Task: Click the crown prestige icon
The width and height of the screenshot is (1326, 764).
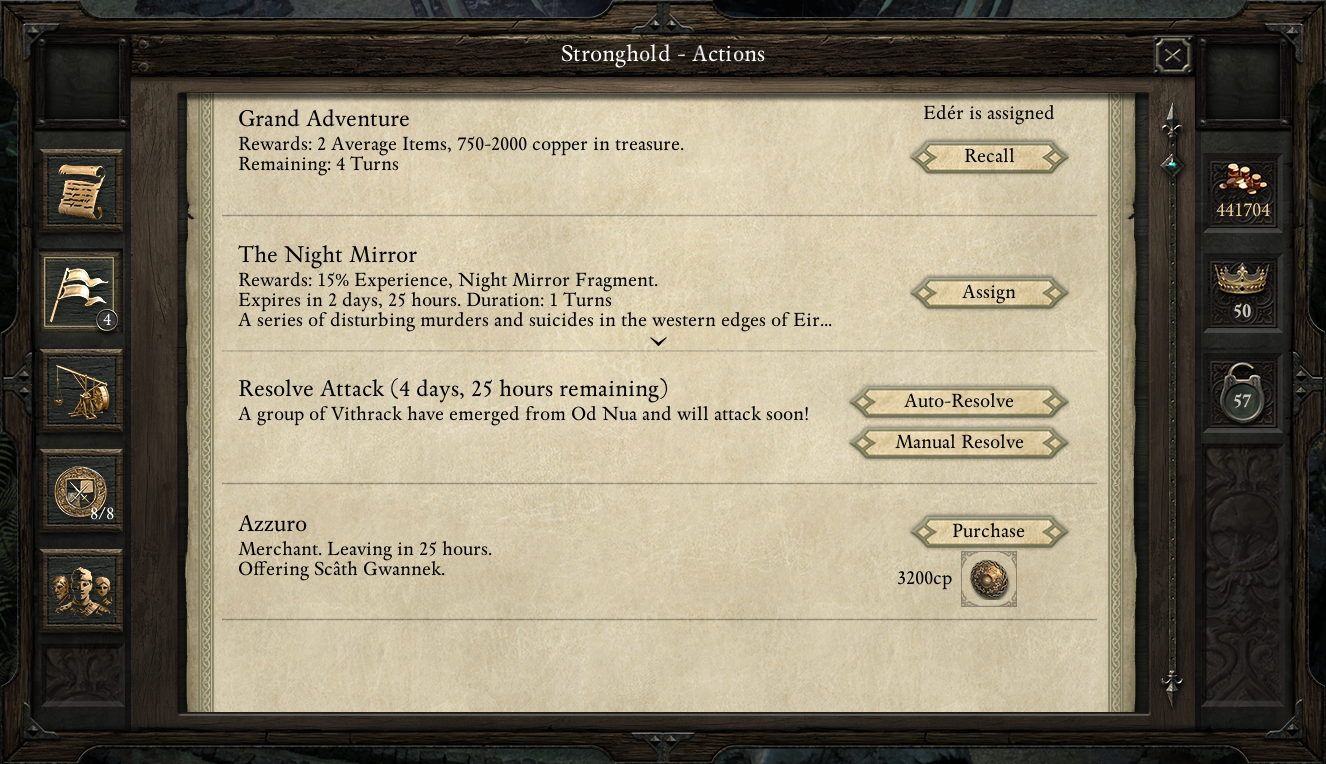Action: [1242, 280]
